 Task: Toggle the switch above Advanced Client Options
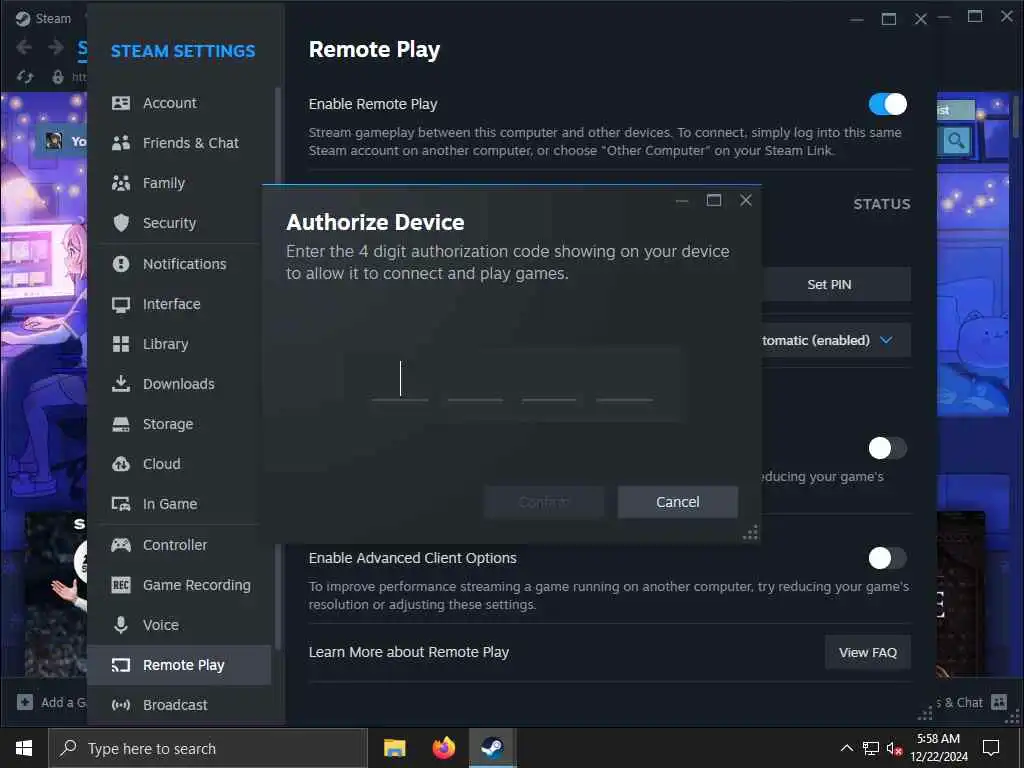888,449
